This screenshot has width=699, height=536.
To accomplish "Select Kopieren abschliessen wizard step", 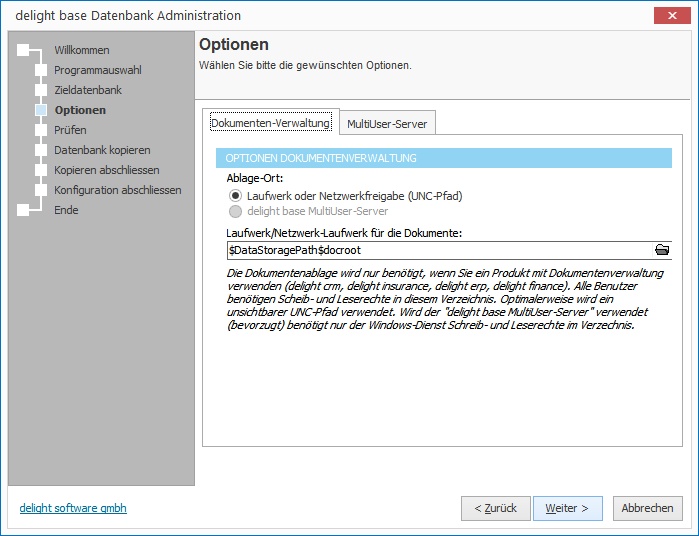I will 106,170.
